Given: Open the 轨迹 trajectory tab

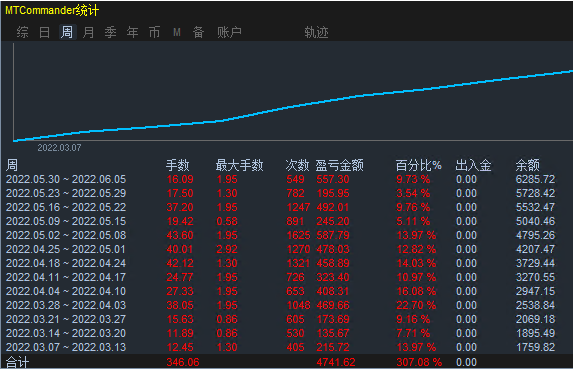Looking at the screenshot, I should pyautogui.click(x=316, y=32).
